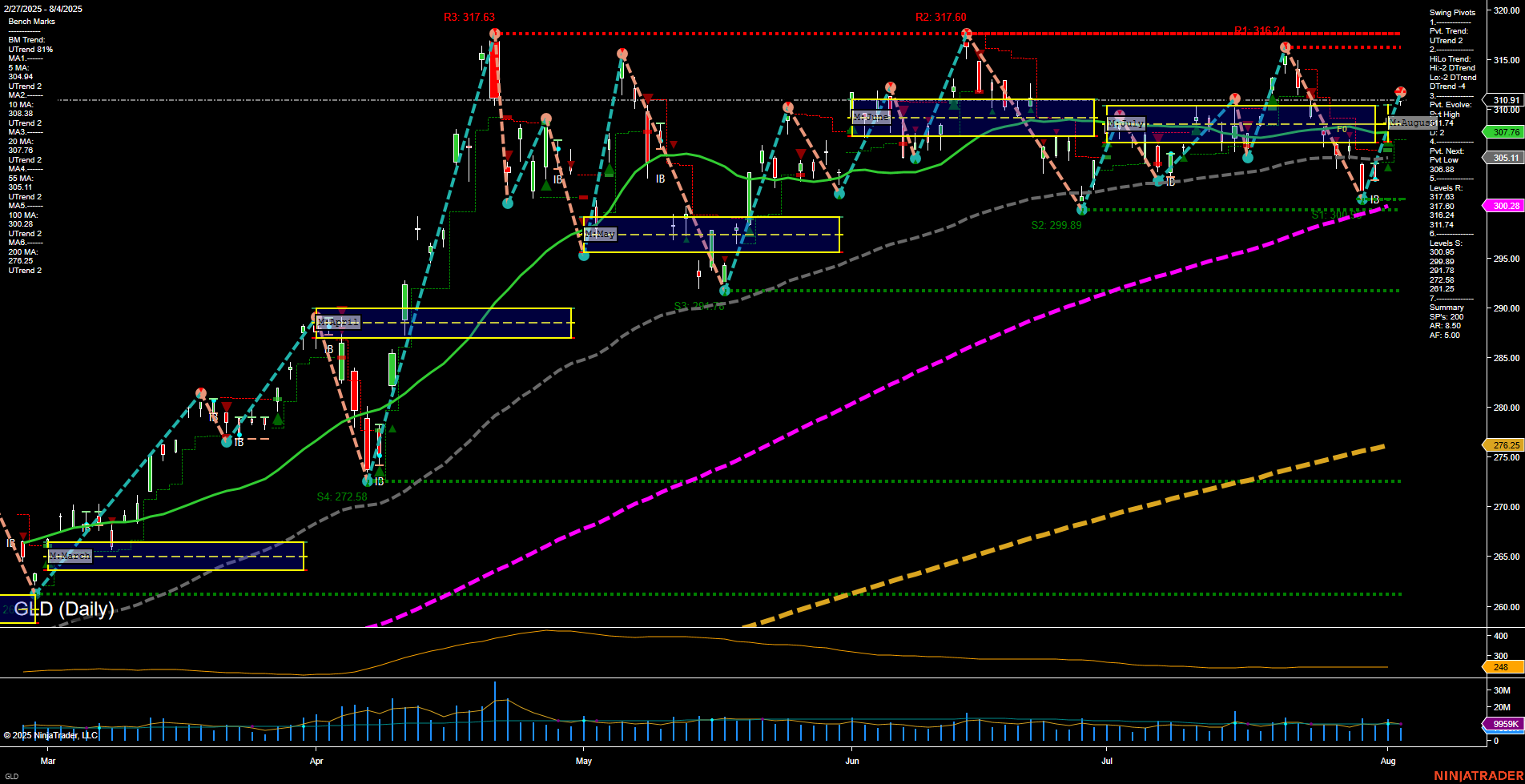Click the red down-triangle marker near the August peak

(x=1311, y=92)
